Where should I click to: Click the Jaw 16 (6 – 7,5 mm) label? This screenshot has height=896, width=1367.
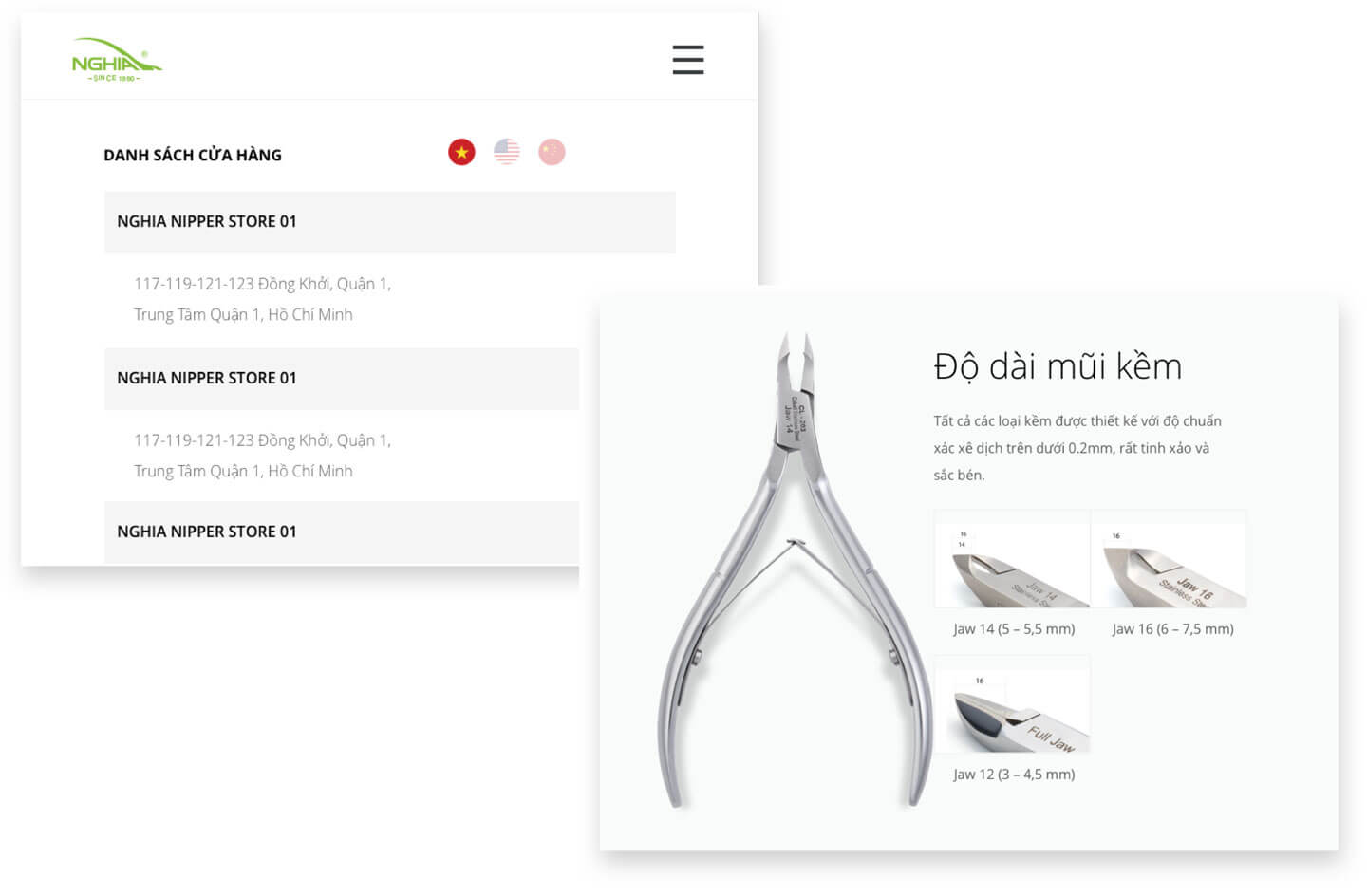pos(1172,629)
